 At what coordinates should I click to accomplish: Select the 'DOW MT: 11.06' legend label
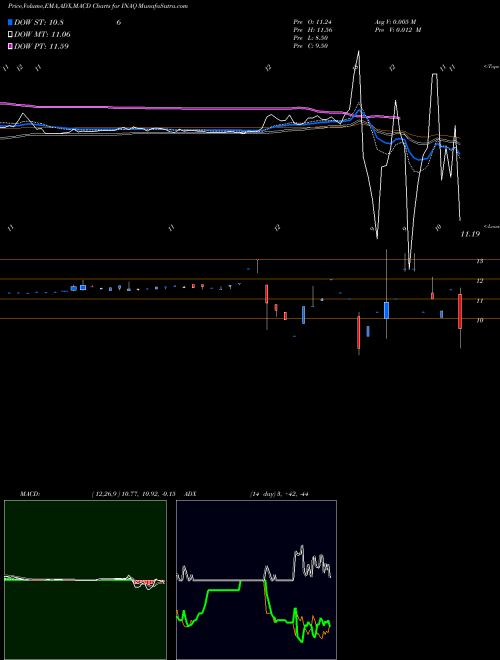[x=42, y=35]
